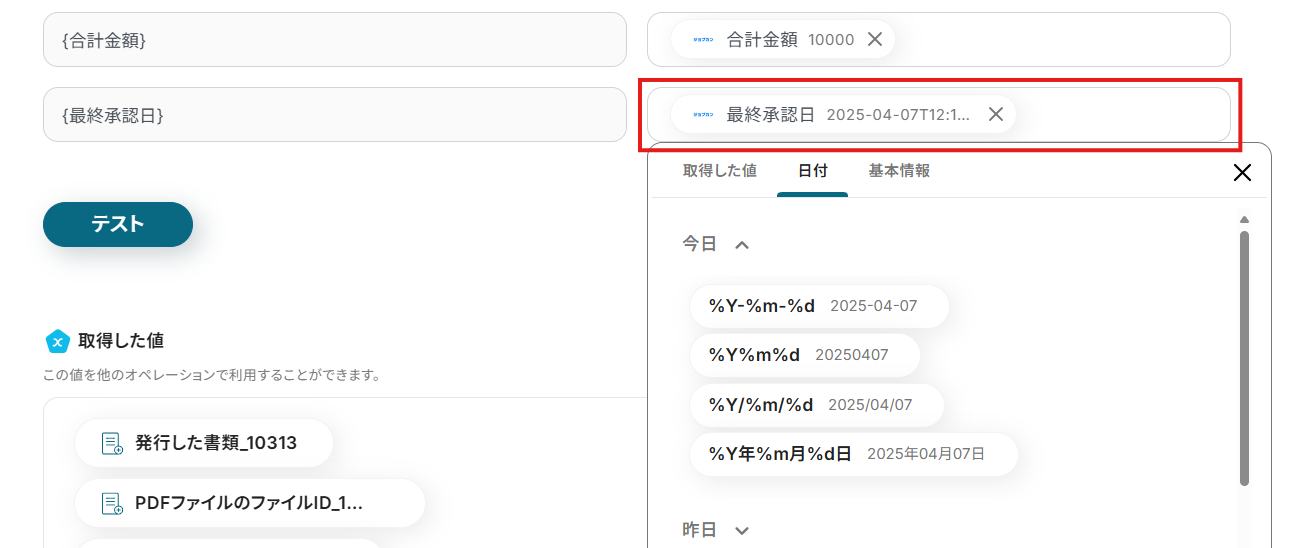Close the value picker panel

coord(1242,172)
